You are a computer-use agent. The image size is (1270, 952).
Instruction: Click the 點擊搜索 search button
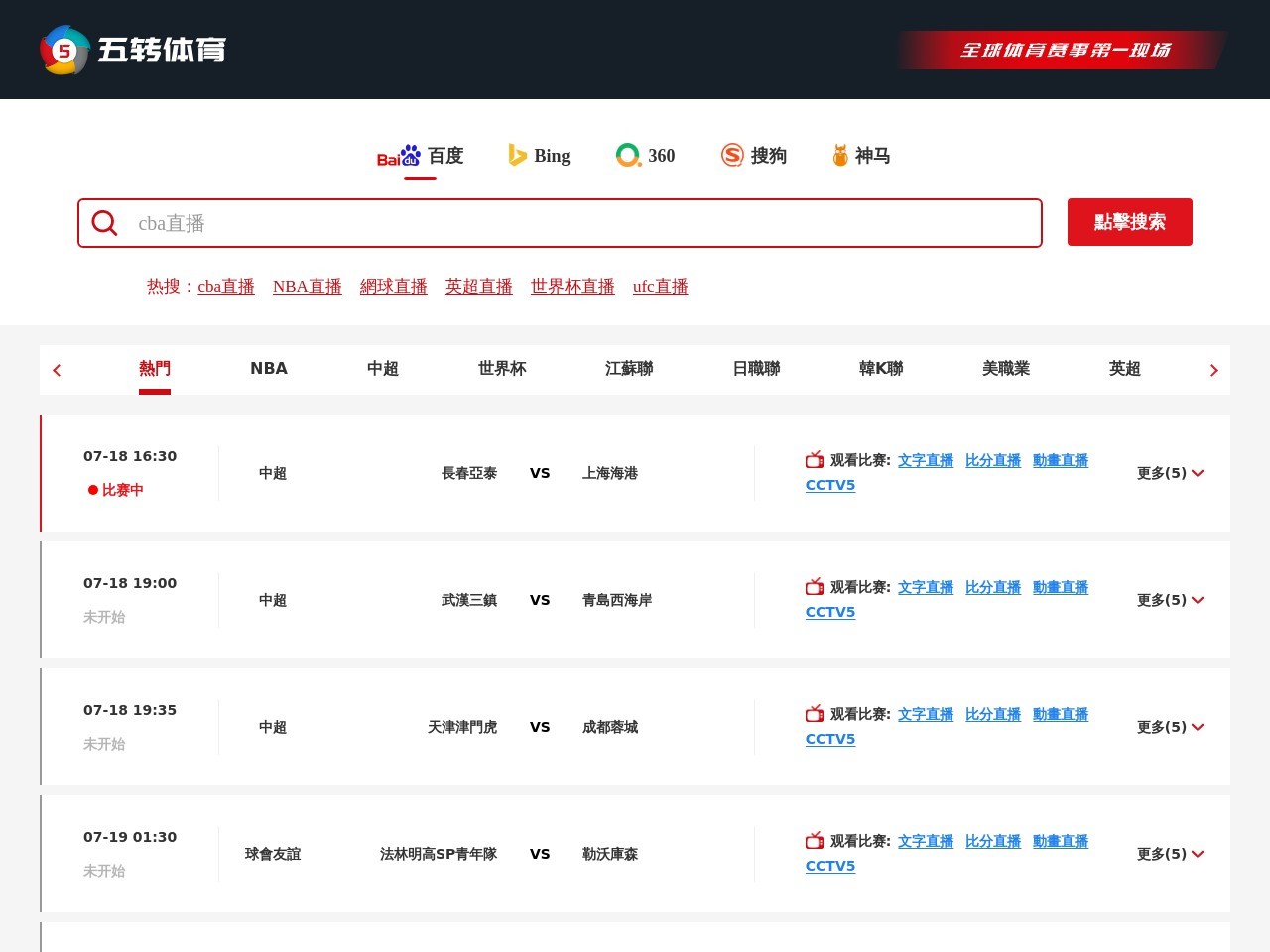point(1130,222)
